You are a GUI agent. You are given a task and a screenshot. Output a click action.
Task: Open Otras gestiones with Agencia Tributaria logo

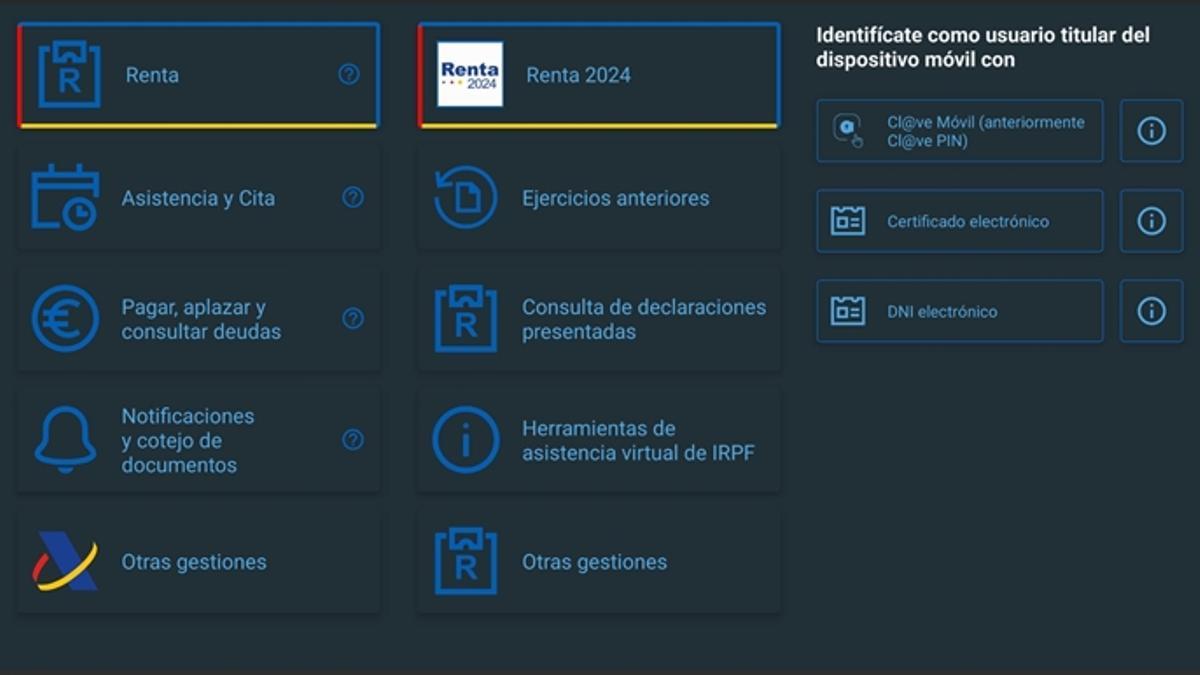pyautogui.click(x=198, y=562)
